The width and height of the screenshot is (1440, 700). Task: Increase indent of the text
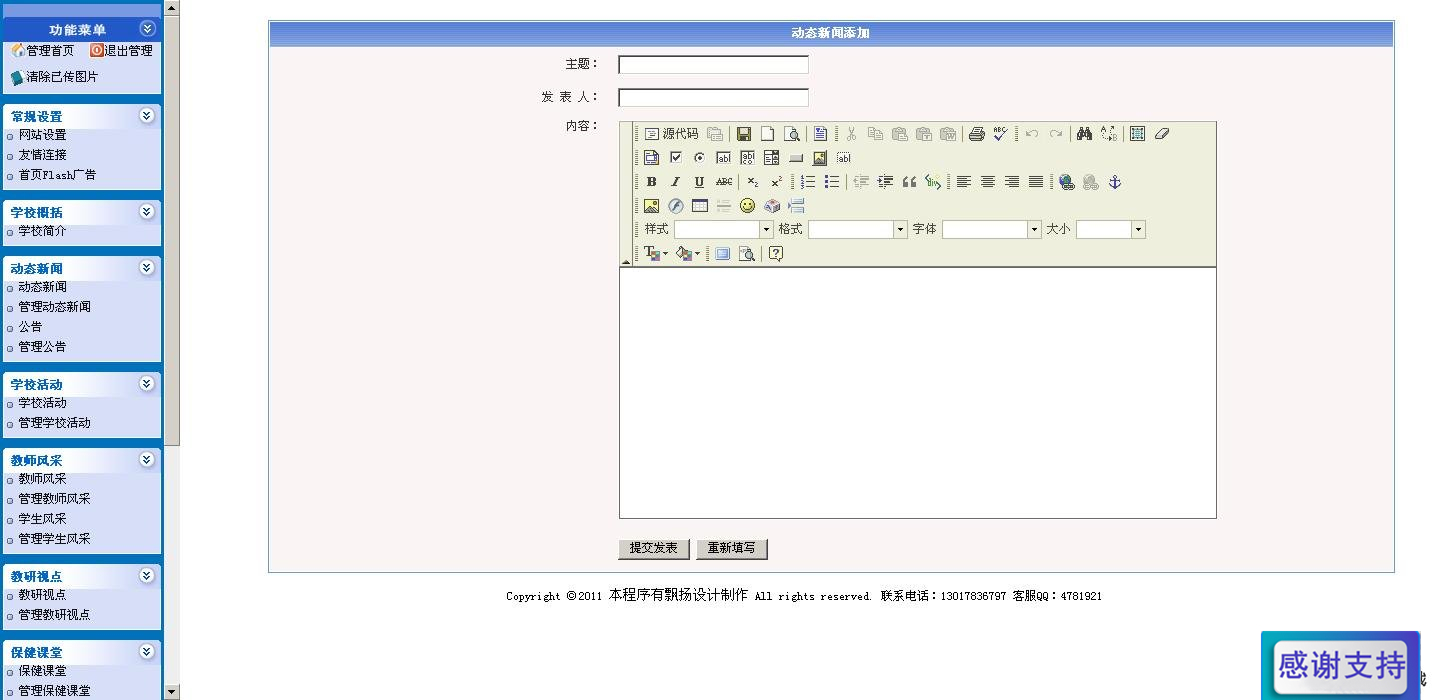tap(885, 182)
